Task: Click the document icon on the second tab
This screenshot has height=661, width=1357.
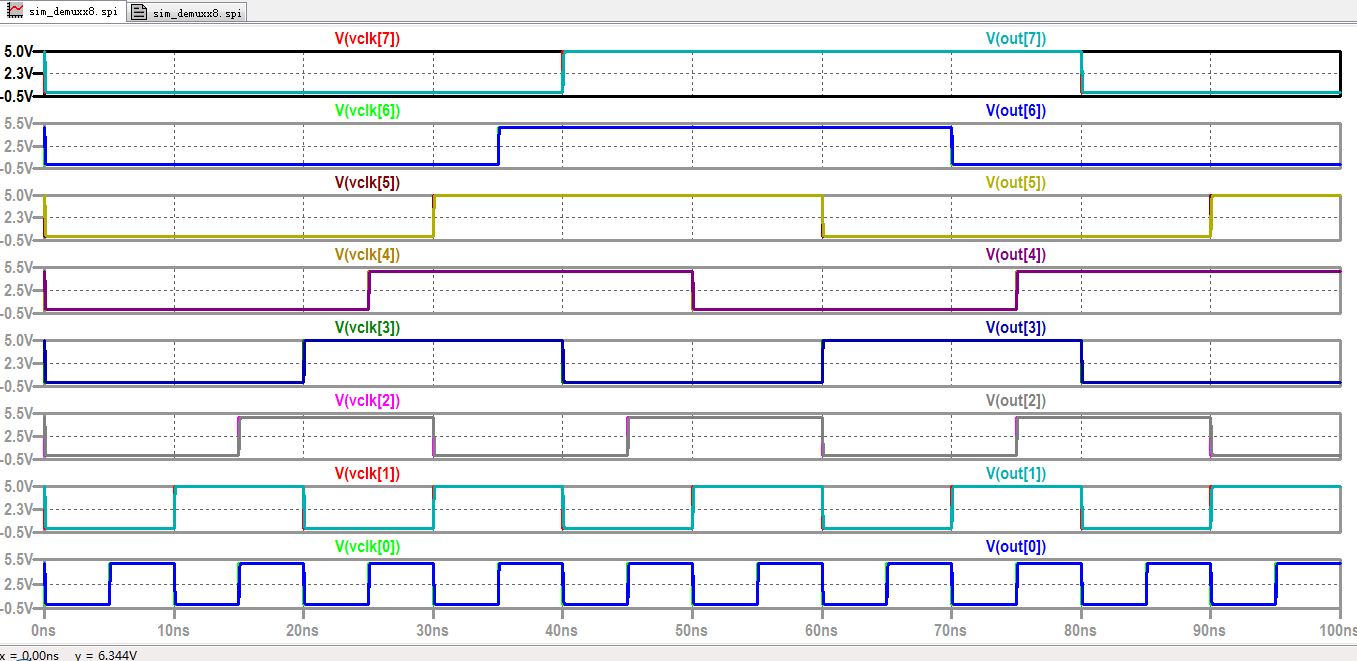Action: pos(139,12)
